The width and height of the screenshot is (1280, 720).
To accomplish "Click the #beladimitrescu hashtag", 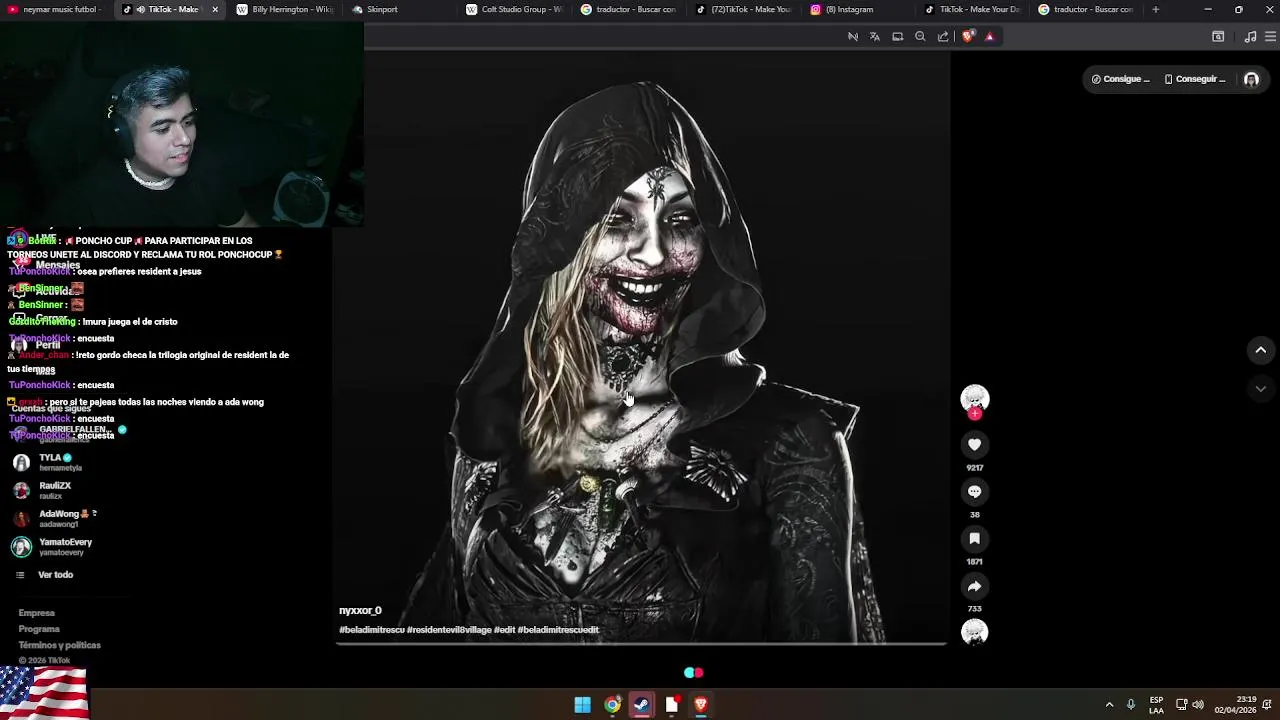I will pyautogui.click(x=371, y=630).
